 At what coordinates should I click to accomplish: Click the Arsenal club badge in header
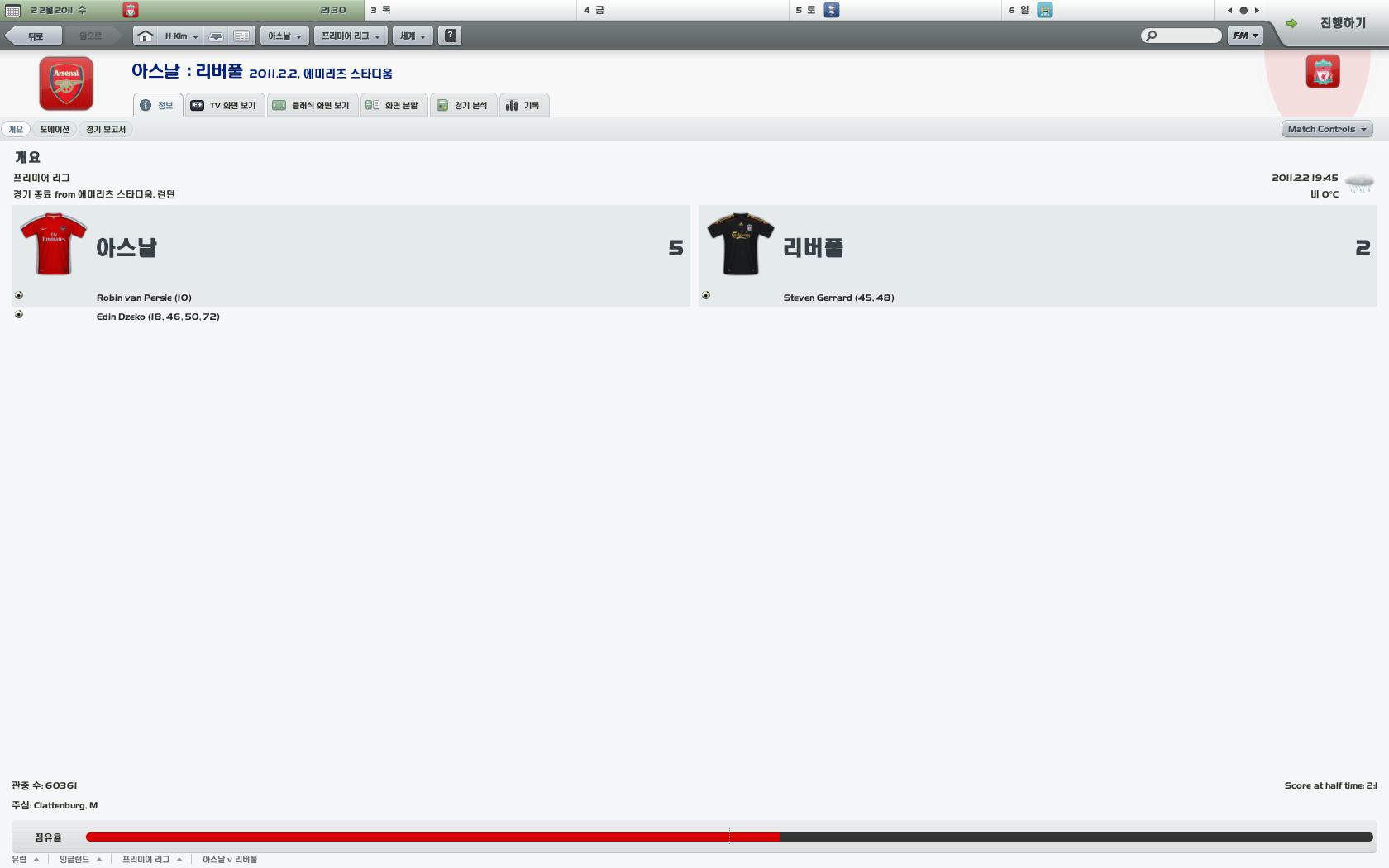pos(66,83)
